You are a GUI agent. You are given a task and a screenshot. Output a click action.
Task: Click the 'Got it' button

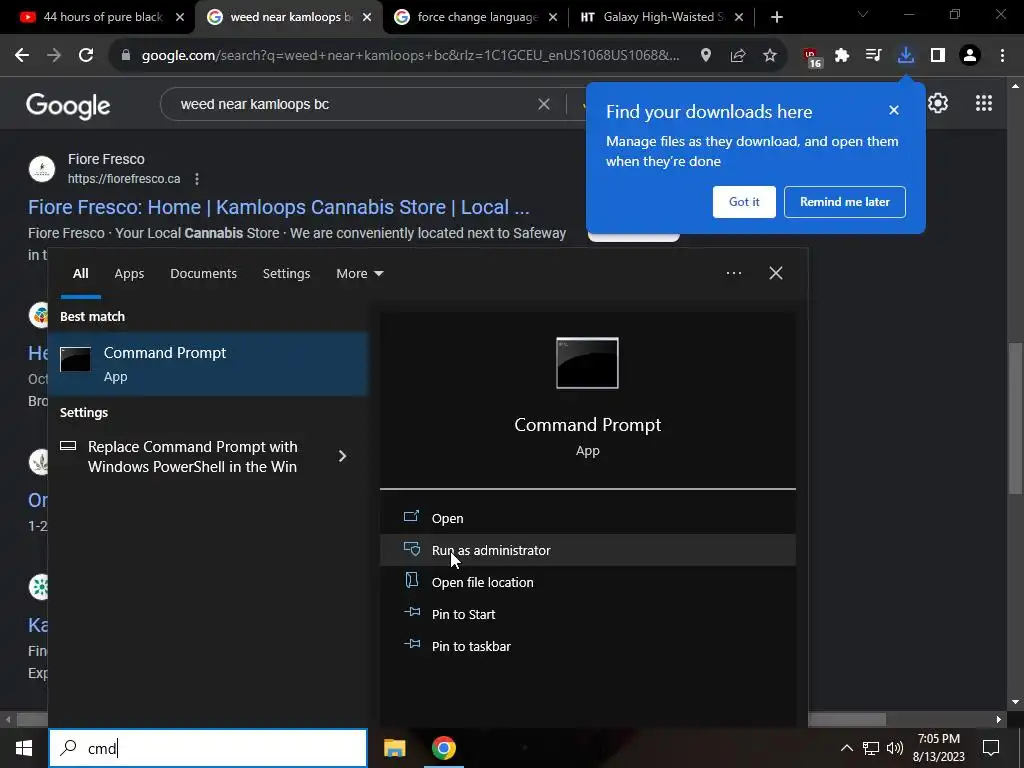(744, 202)
